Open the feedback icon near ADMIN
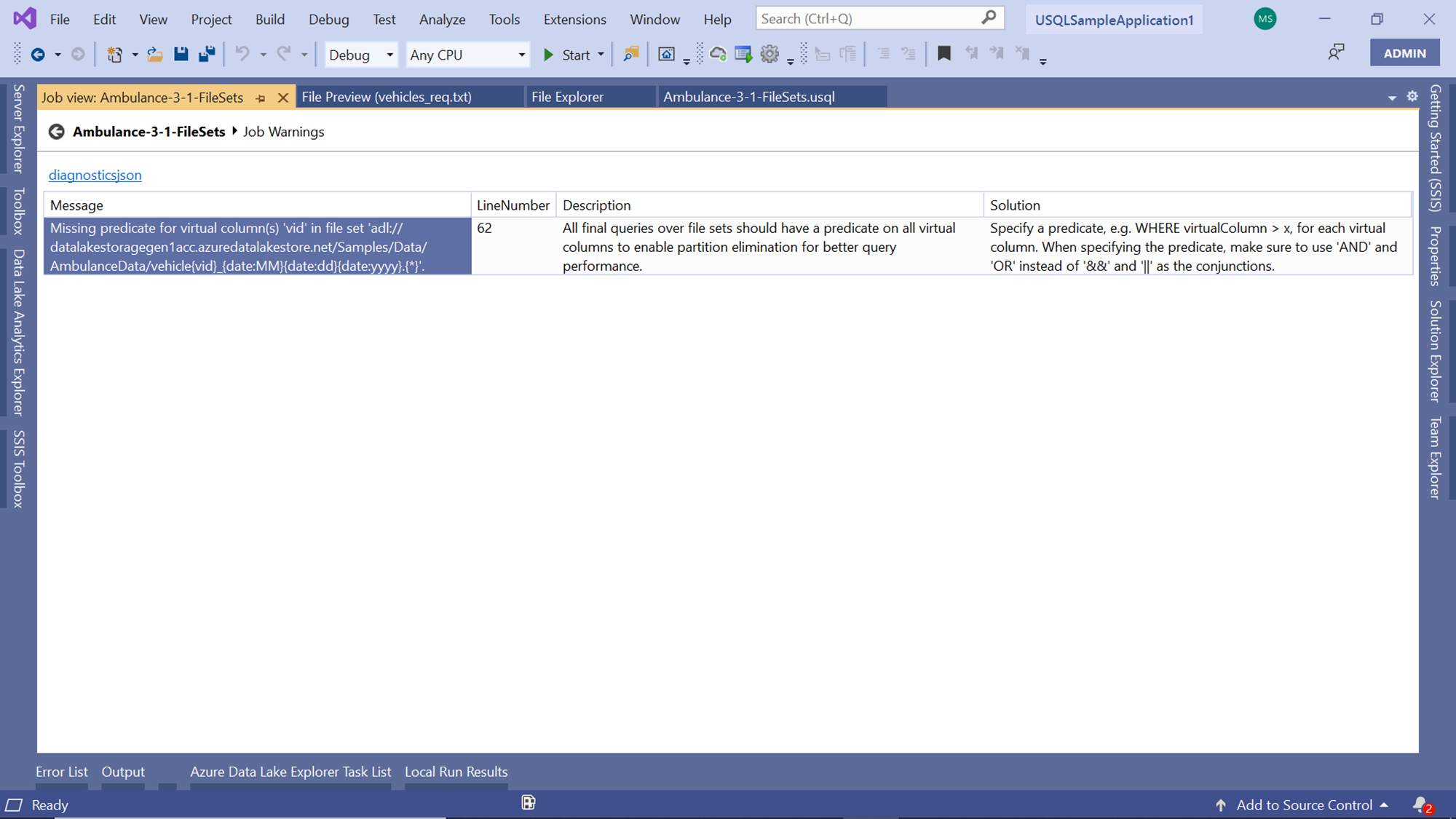Viewport: 1456px width, 819px height. coord(1336,52)
